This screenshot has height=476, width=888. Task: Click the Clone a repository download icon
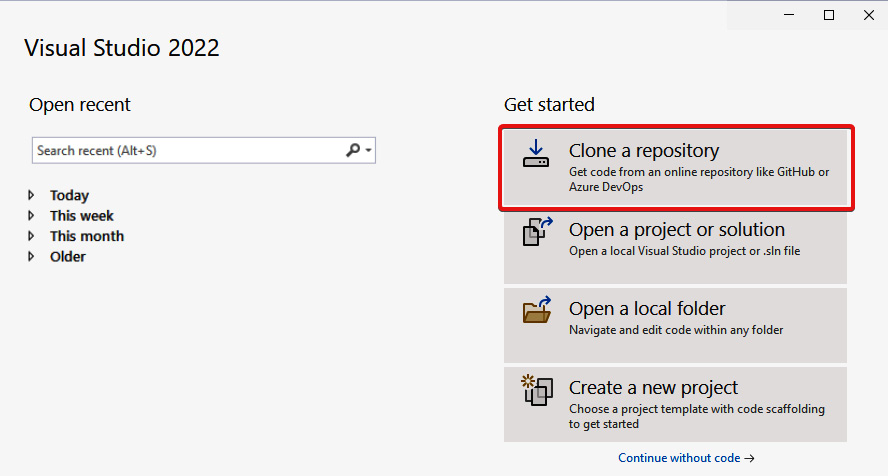(x=536, y=154)
